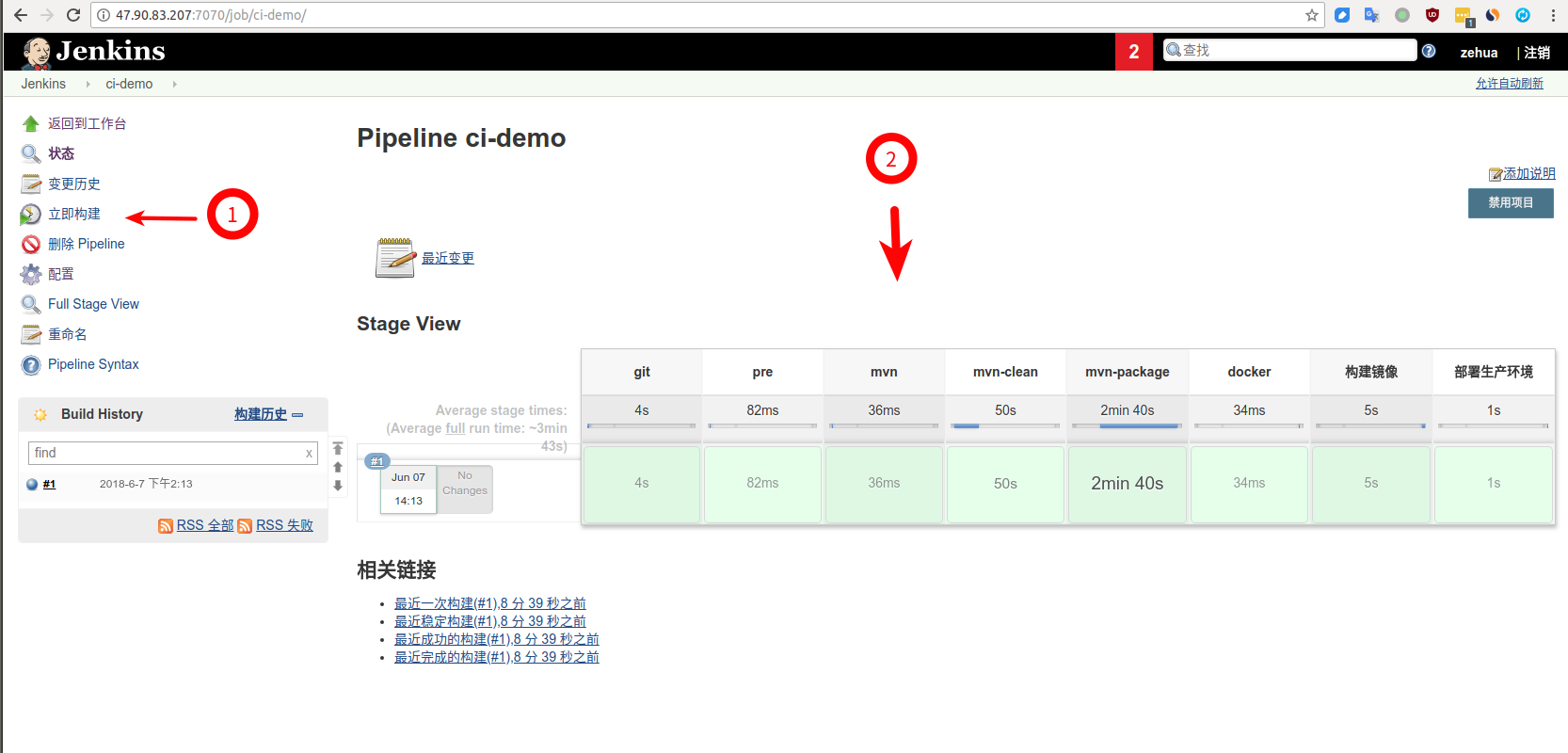Click the question mark icon beside Pipeline Syntax
Screen dimensions: 1568x753
pos(31,365)
